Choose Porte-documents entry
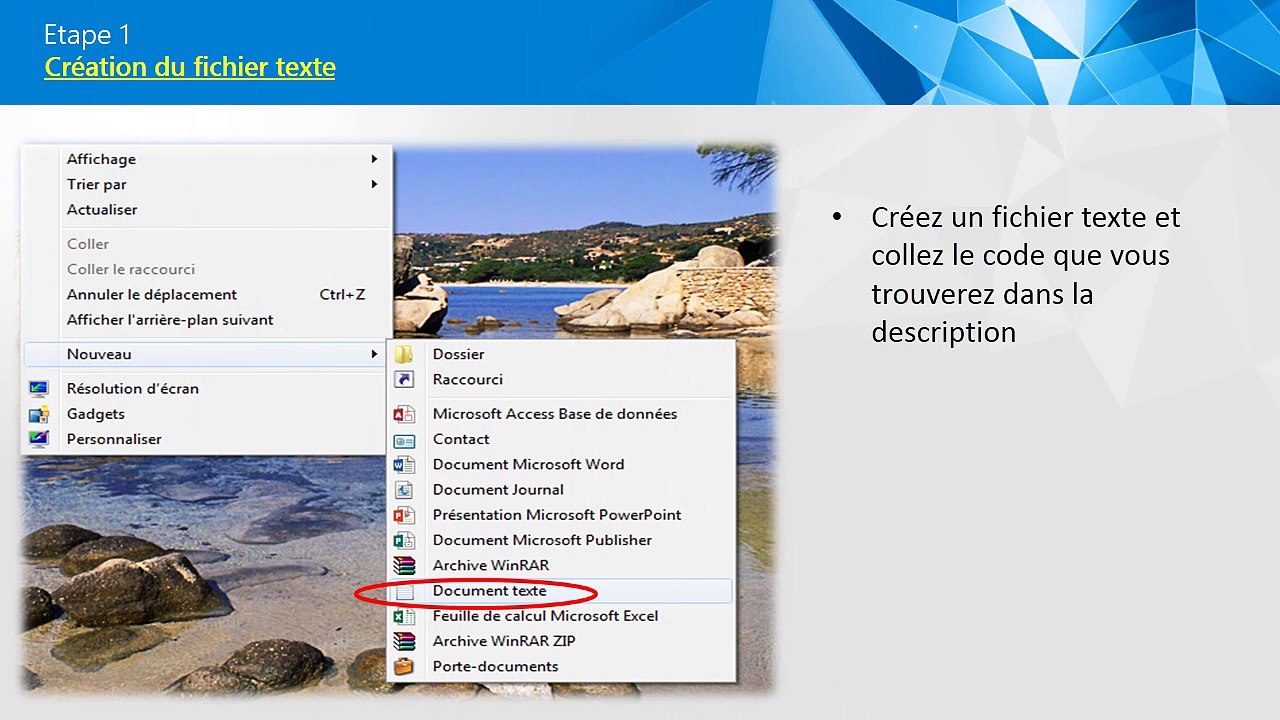The image size is (1280, 720). click(x=561, y=666)
